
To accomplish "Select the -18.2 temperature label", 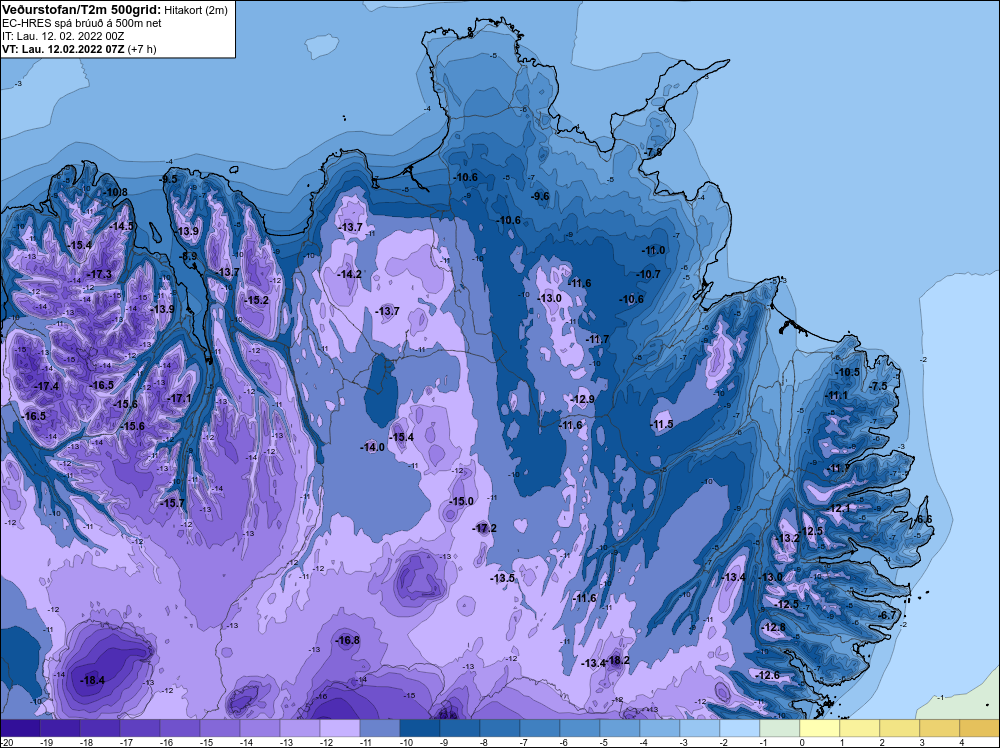I will pos(617,661).
